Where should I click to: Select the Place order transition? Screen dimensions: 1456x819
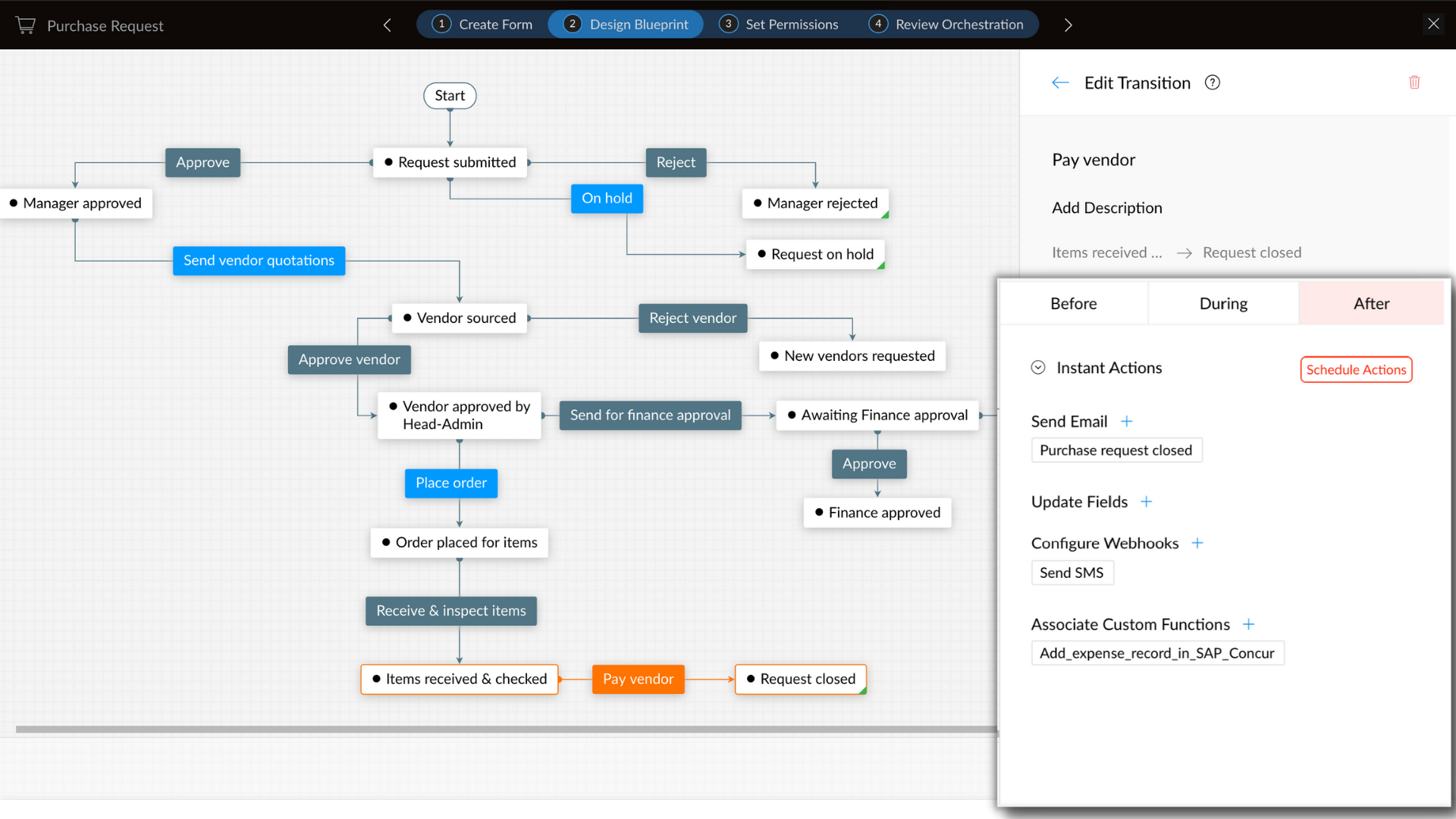click(451, 483)
